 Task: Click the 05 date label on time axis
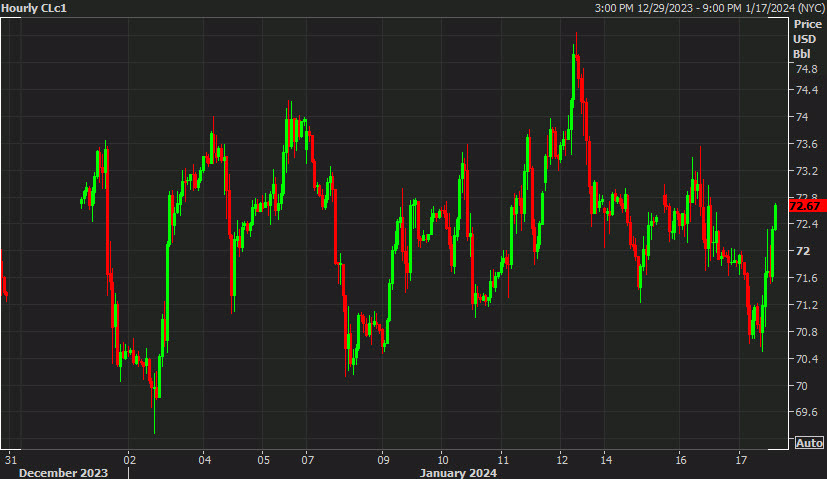(263, 460)
